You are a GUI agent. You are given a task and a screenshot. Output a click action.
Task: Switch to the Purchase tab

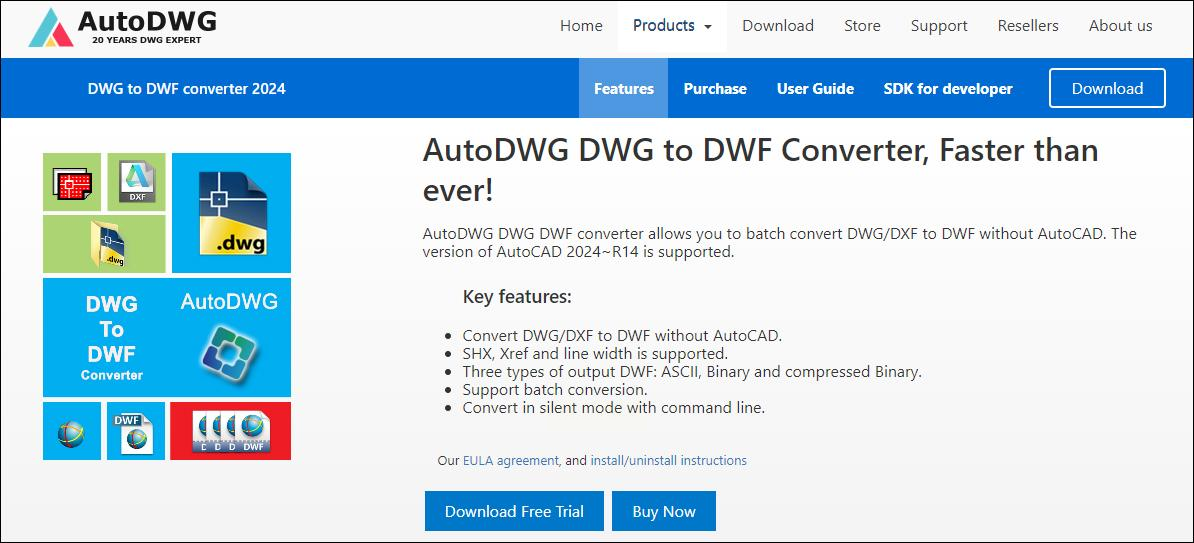click(715, 88)
